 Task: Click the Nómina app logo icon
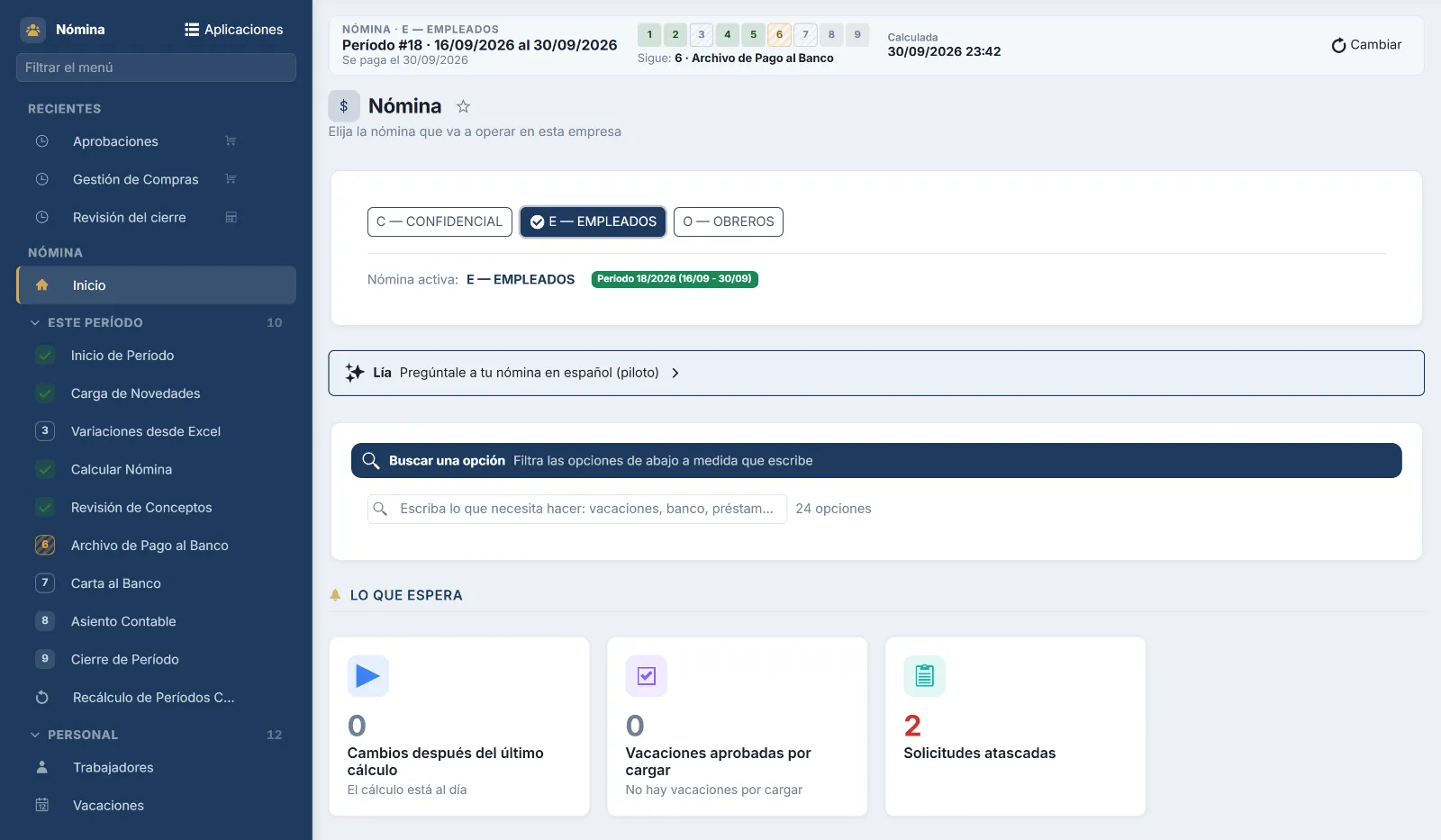pos(33,30)
